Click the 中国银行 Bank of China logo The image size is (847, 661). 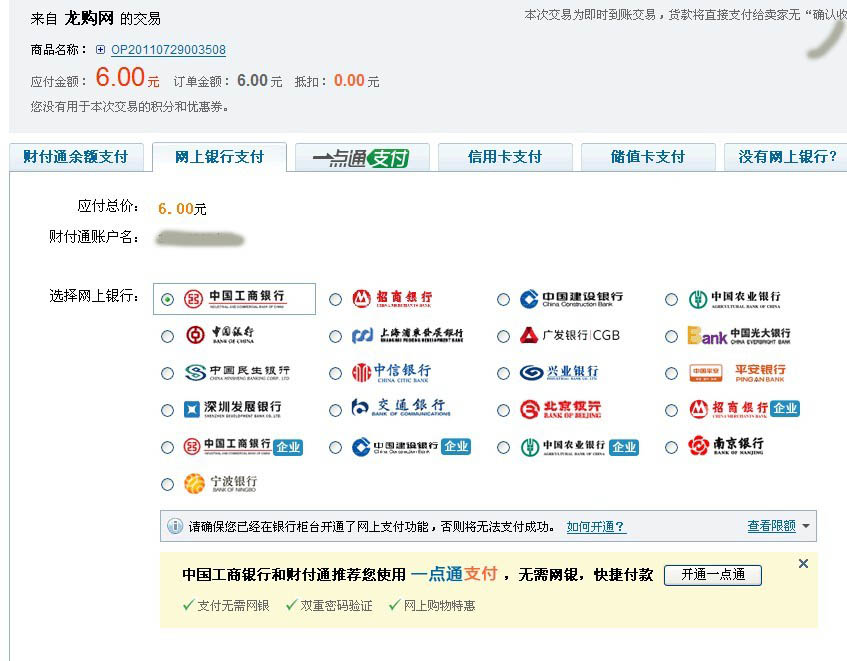(x=219, y=335)
